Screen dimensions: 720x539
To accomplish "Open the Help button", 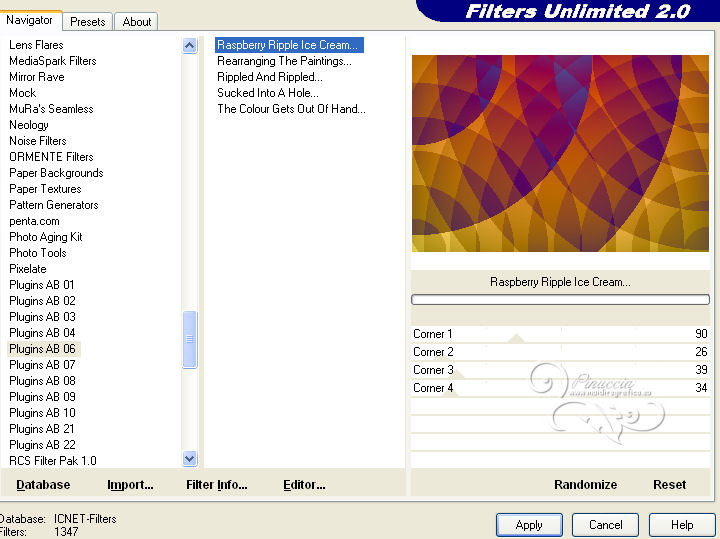I will pos(682,525).
